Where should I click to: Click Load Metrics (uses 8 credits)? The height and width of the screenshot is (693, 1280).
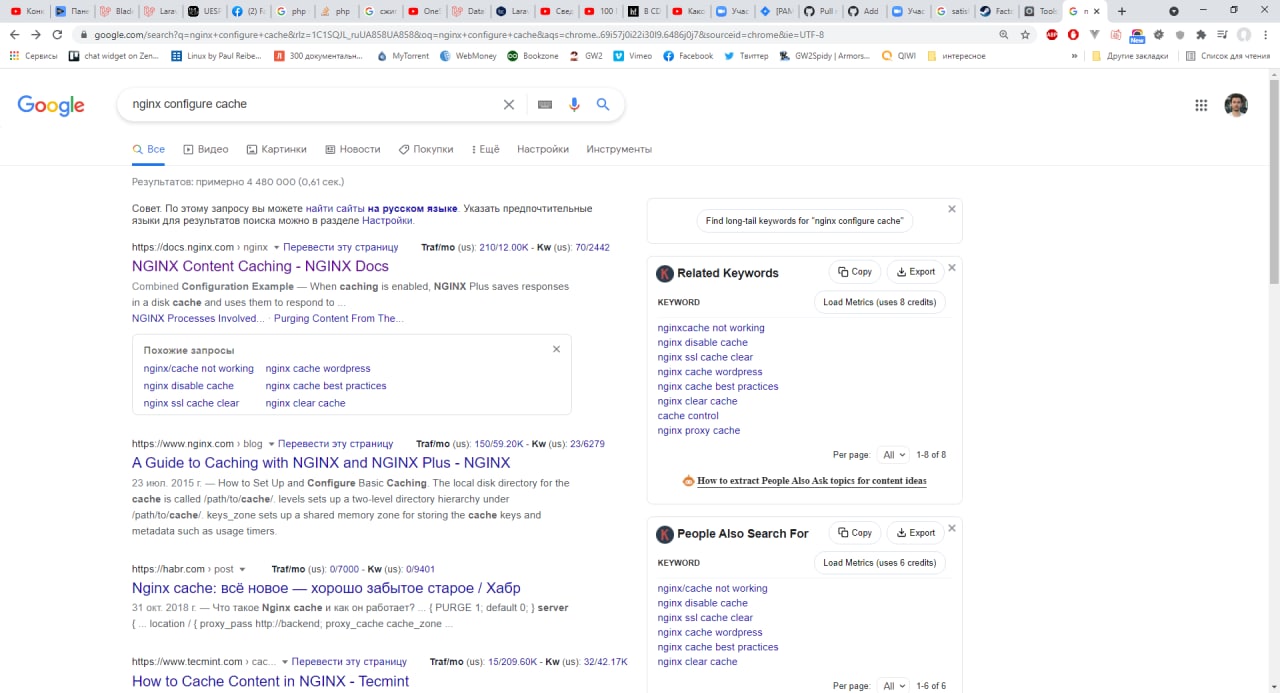pyautogui.click(x=879, y=302)
